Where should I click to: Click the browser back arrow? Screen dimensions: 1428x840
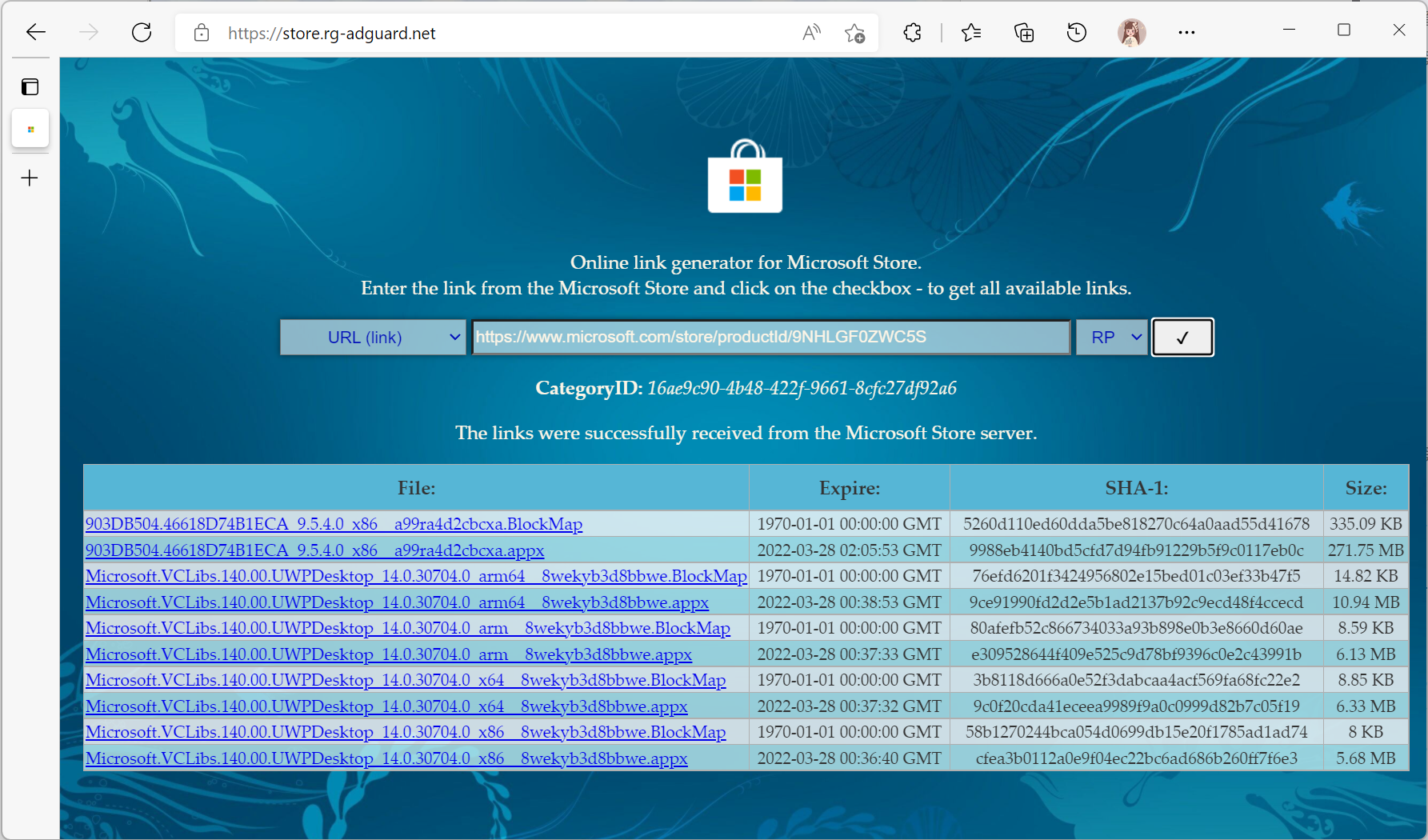[x=36, y=33]
